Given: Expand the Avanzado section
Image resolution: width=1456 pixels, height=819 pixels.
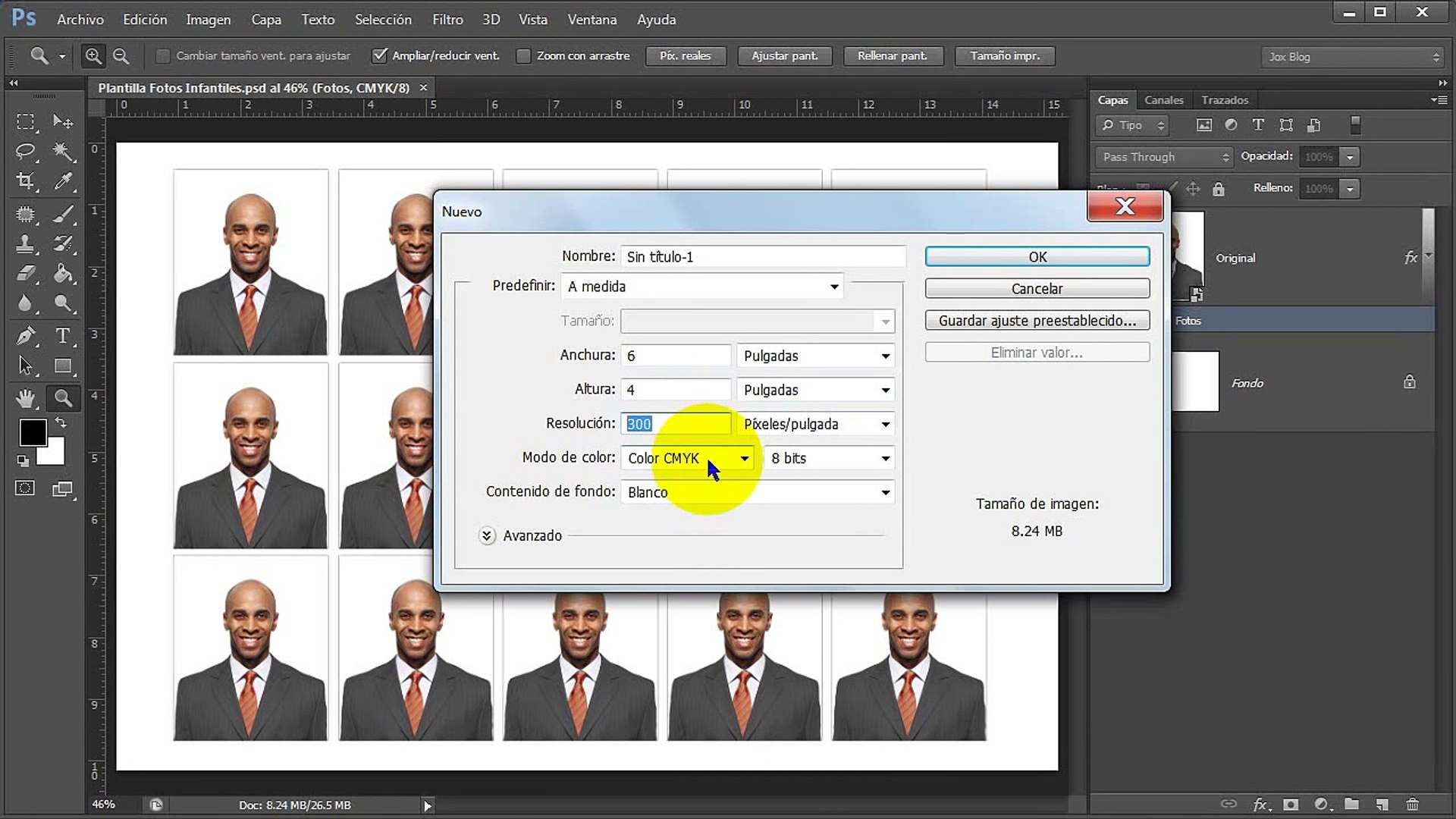Looking at the screenshot, I should (487, 536).
